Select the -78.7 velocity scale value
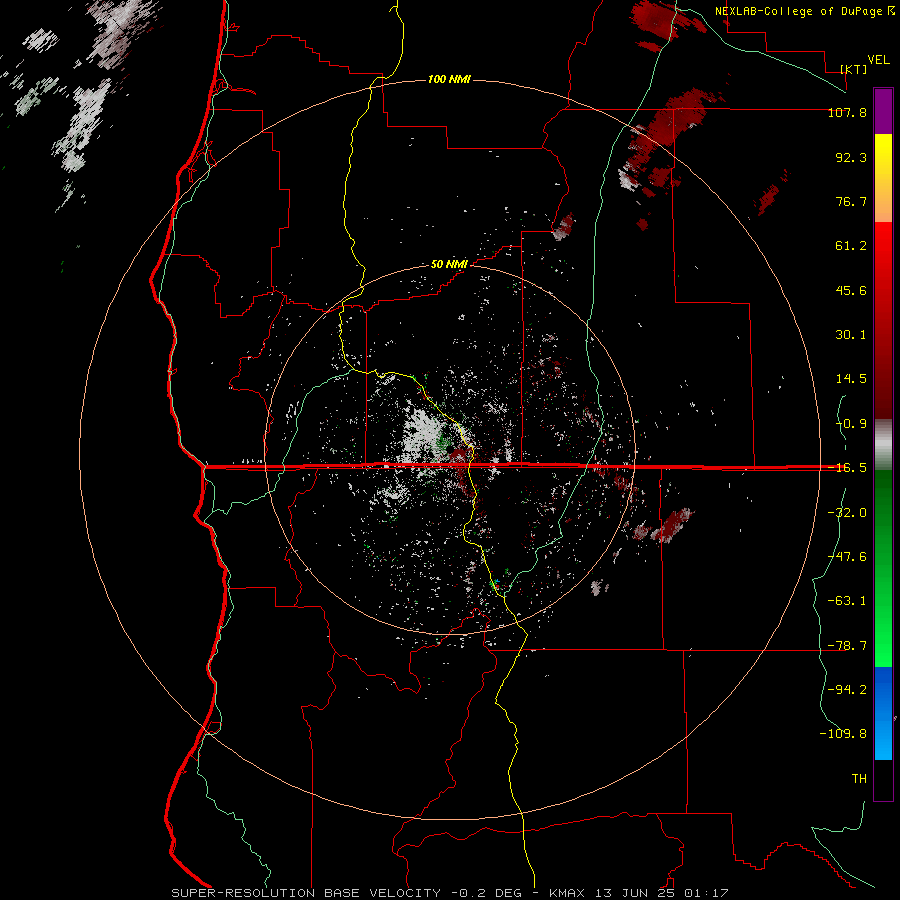 coord(847,646)
